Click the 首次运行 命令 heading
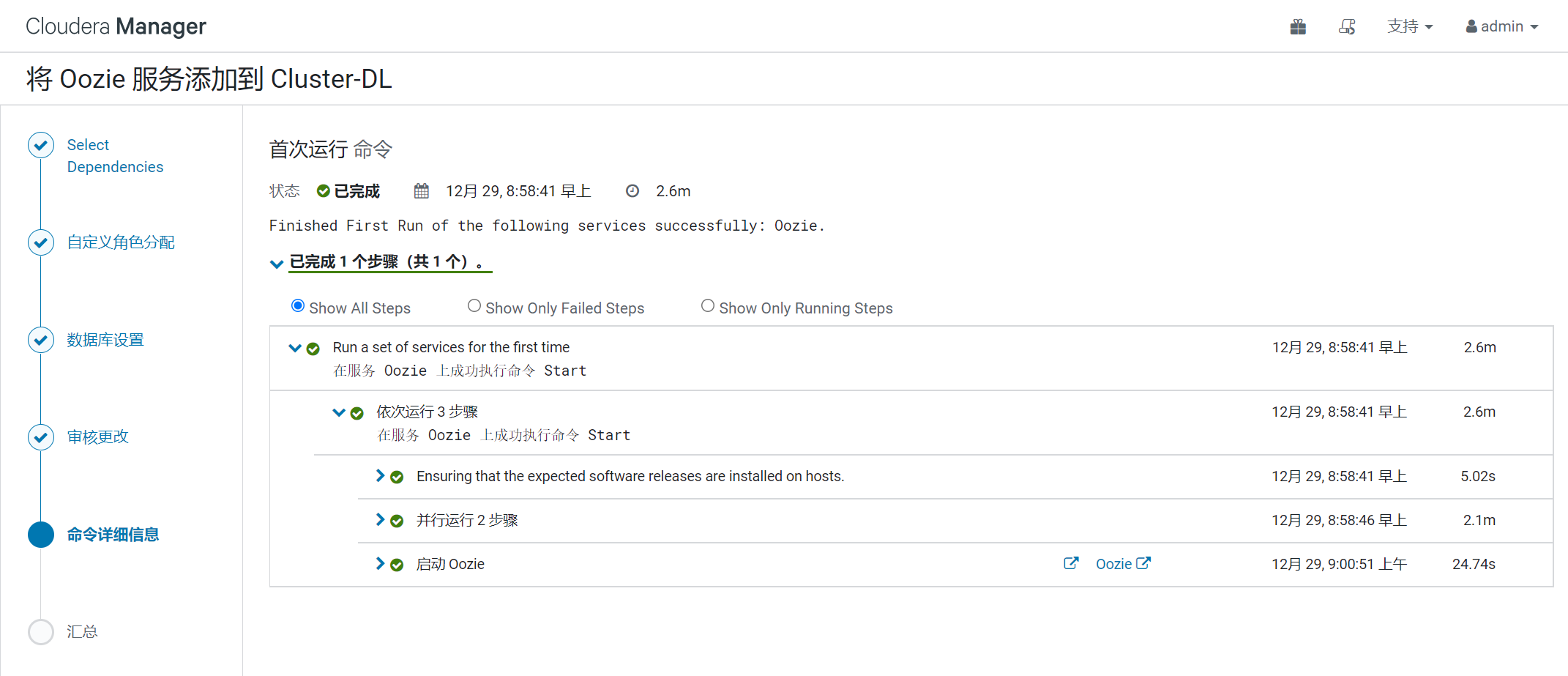Screen dimensions: 1568x676 (331, 149)
